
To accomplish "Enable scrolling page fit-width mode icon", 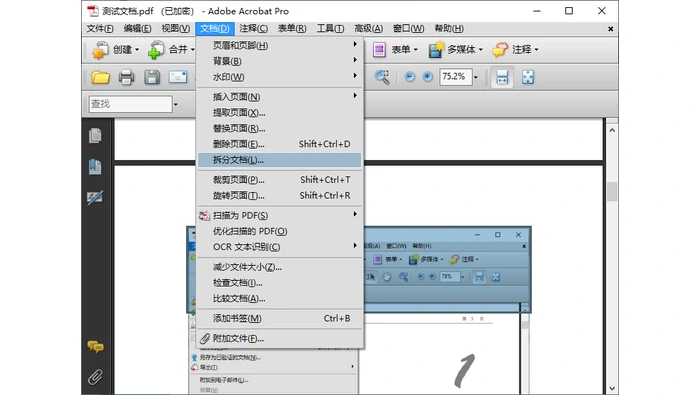I will pyautogui.click(x=502, y=77).
